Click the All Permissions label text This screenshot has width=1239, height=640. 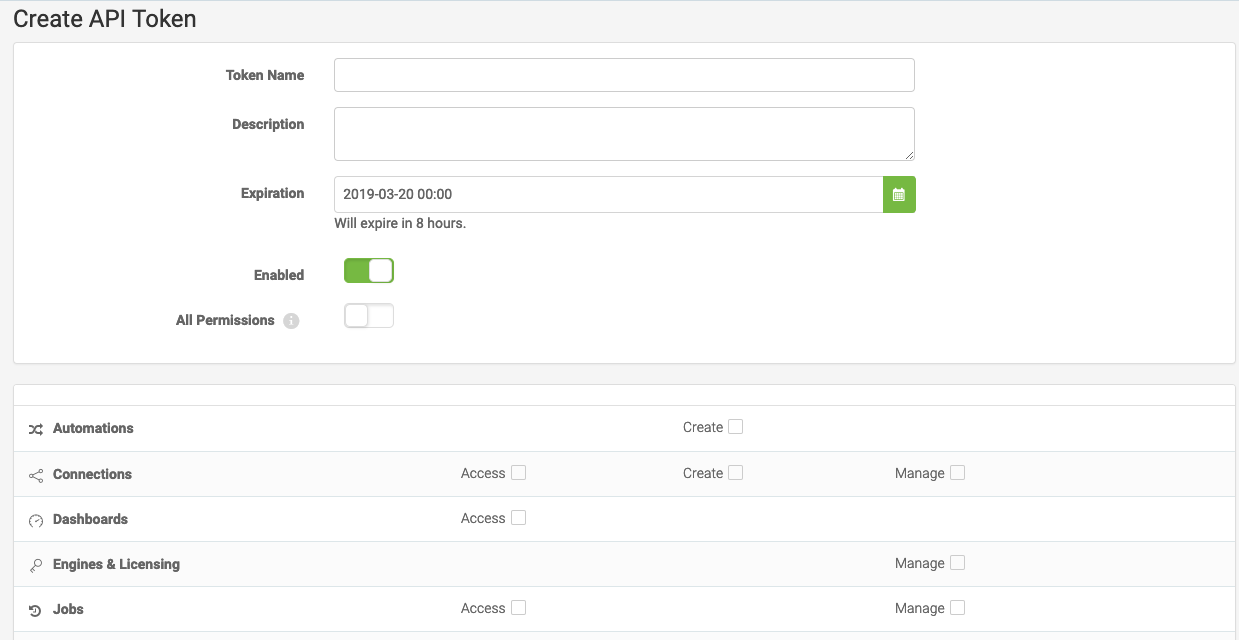pyautogui.click(x=225, y=320)
